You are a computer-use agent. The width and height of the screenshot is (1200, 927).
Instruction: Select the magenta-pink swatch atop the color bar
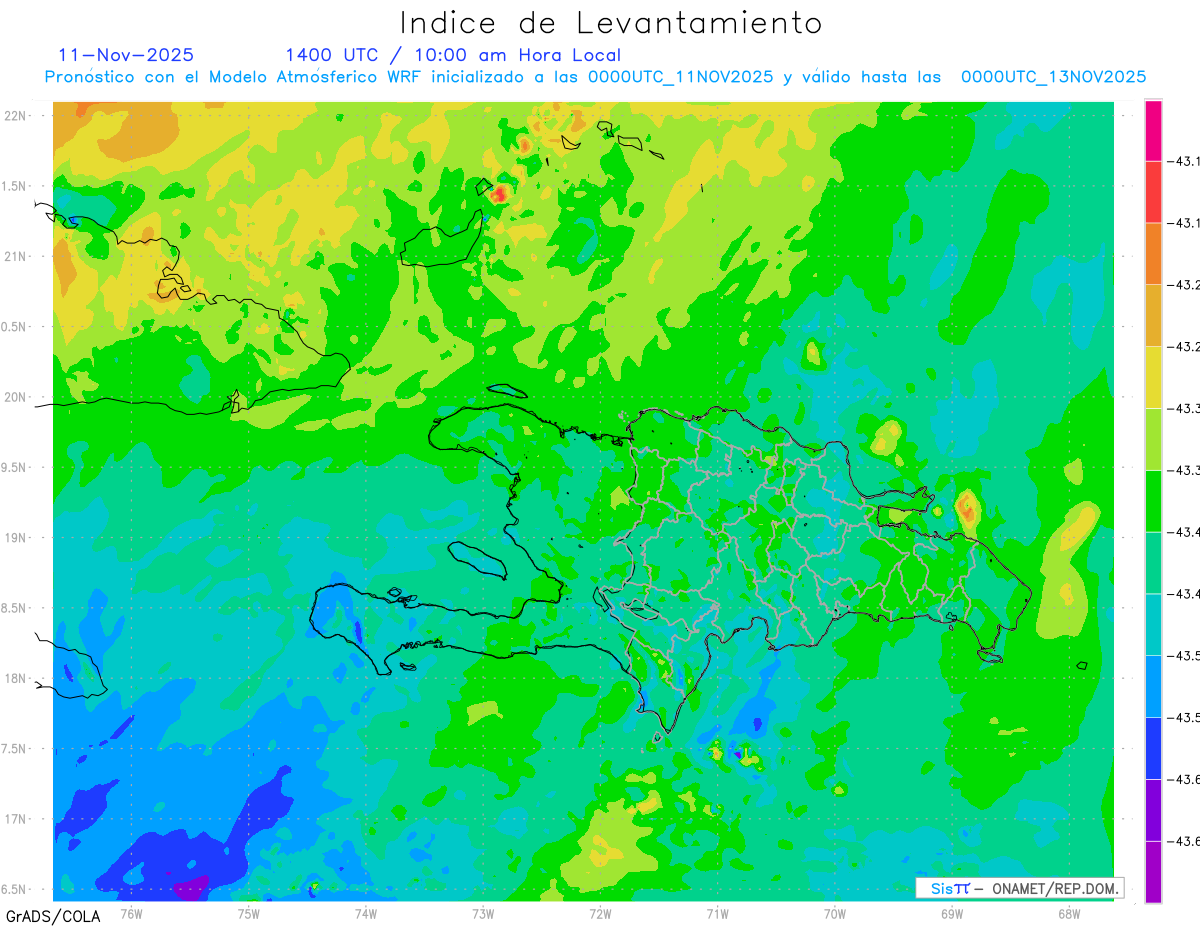(1153, 130)
